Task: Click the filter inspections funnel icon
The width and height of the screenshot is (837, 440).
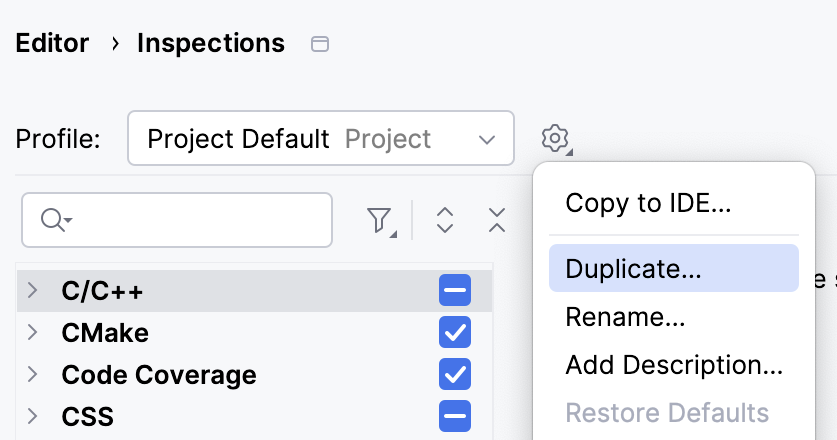Action: pos(380,220)
